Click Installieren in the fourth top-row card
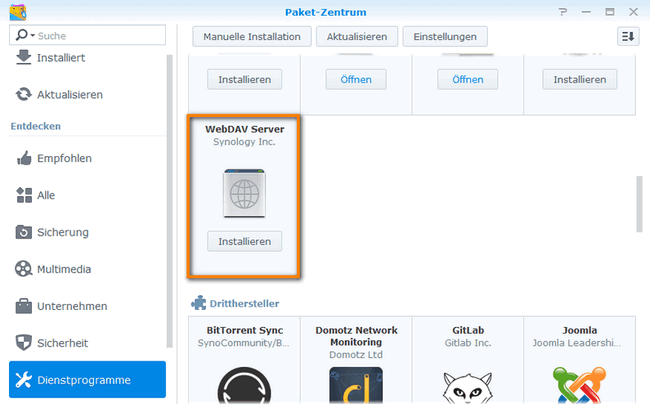Screen dimensions: 650x404 tap(580, 79)
